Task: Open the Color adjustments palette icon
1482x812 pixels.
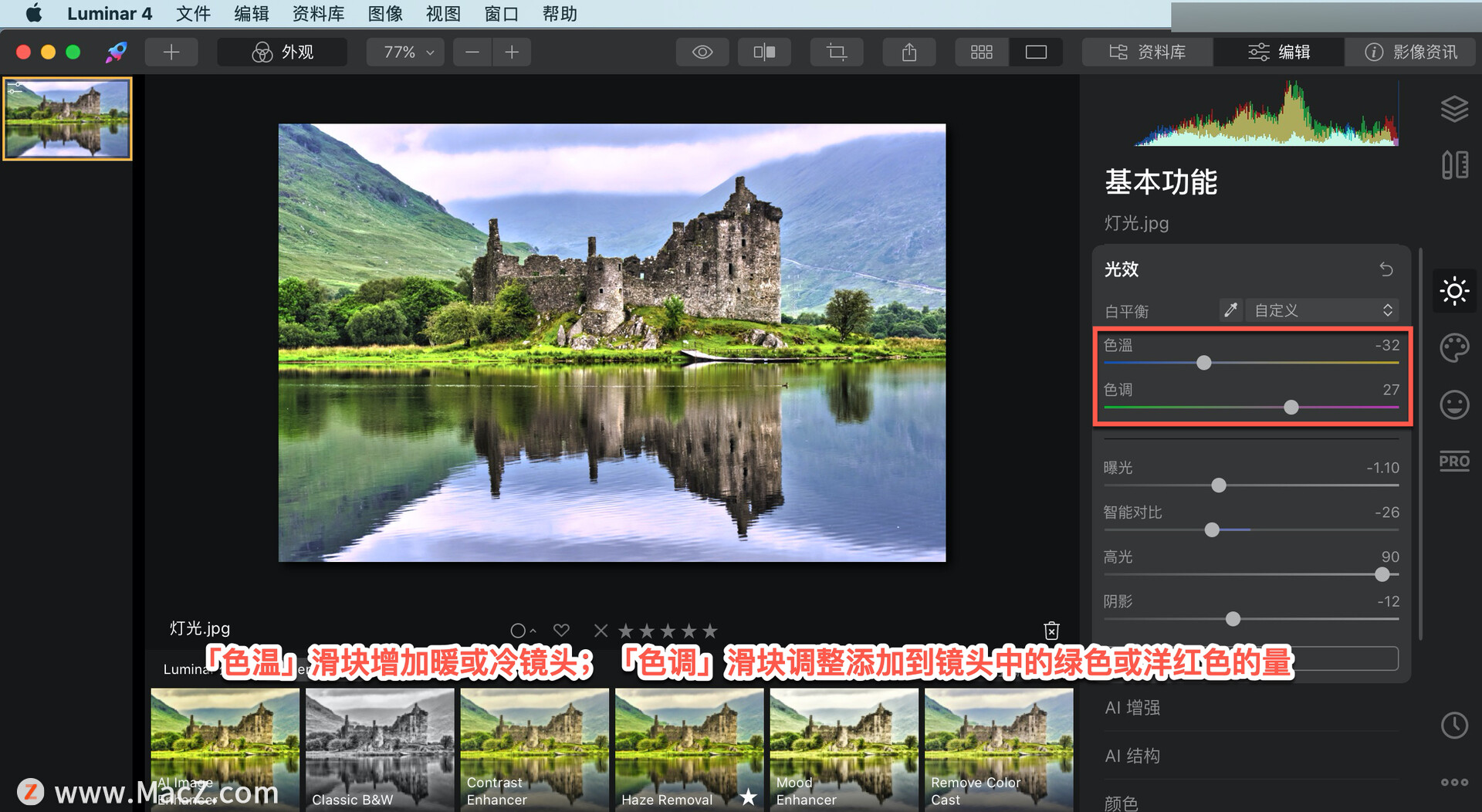Action: coord(1454,347)
